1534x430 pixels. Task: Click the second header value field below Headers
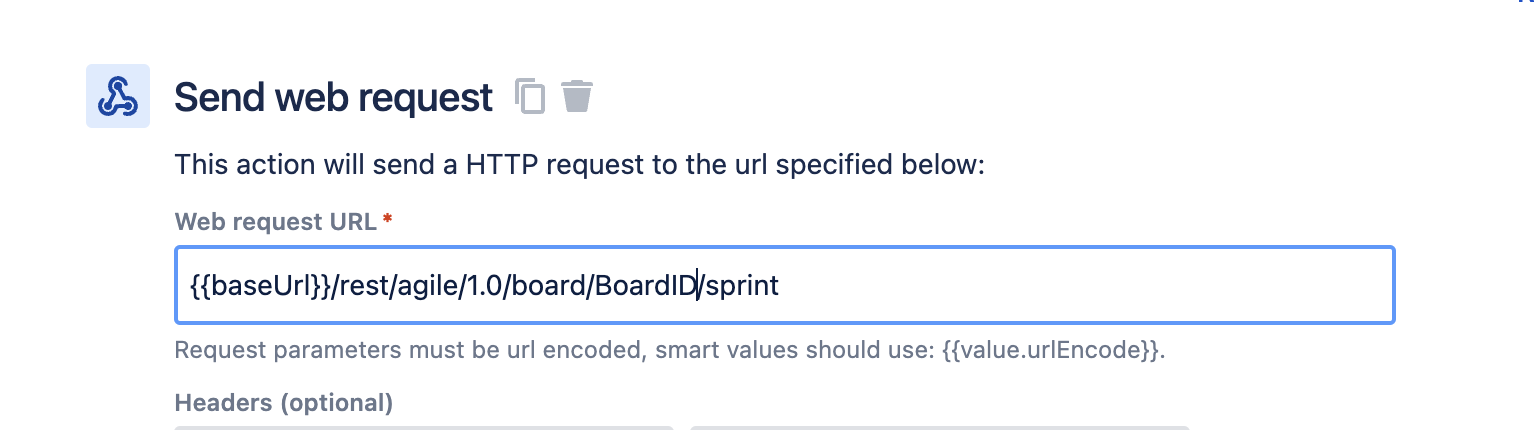coord(940,427)
